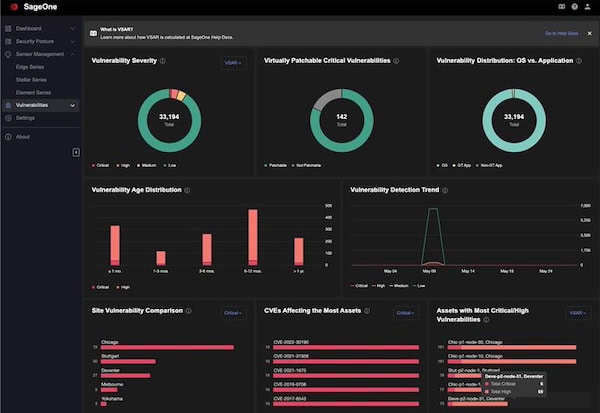This screenshot has width=600, height=413.
Task: Dismiss the What is VSAR banner
Action: [x=590, y=34]
